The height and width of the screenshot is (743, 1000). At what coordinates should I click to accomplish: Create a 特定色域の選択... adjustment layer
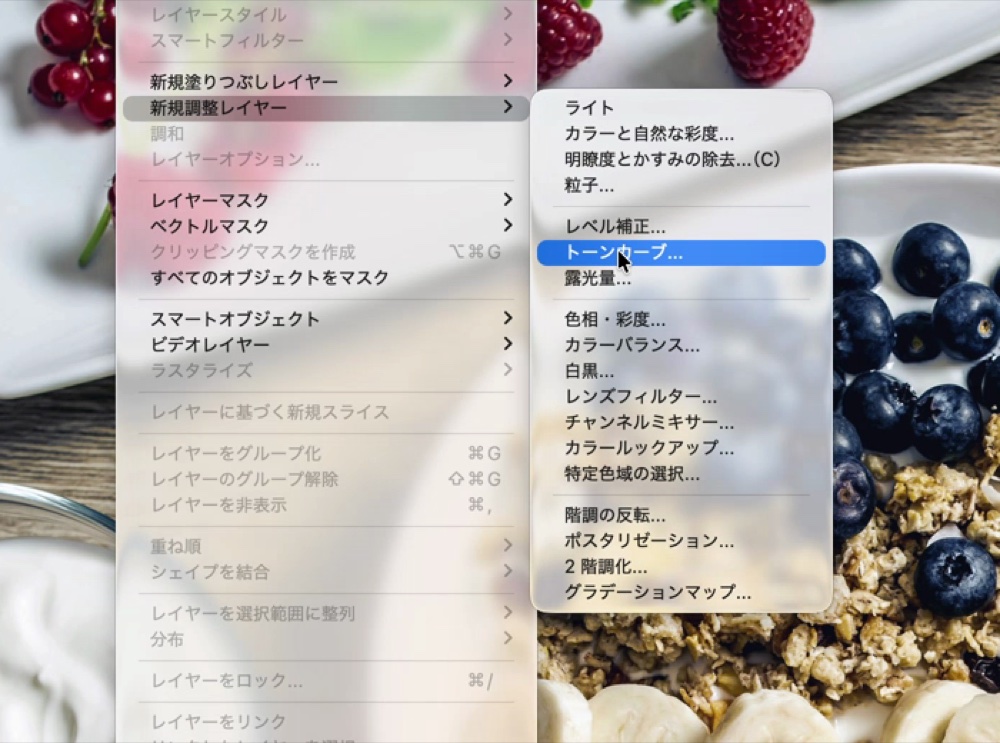(681, 474)
